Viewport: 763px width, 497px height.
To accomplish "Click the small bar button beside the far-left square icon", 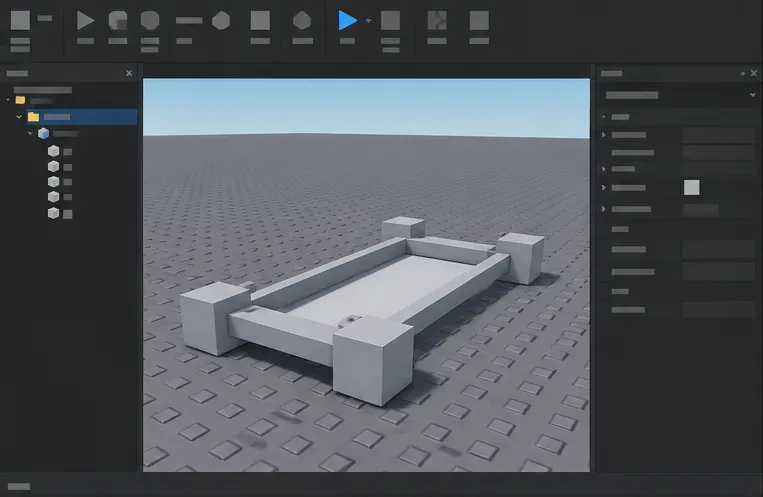I will [x=45, y=18].
